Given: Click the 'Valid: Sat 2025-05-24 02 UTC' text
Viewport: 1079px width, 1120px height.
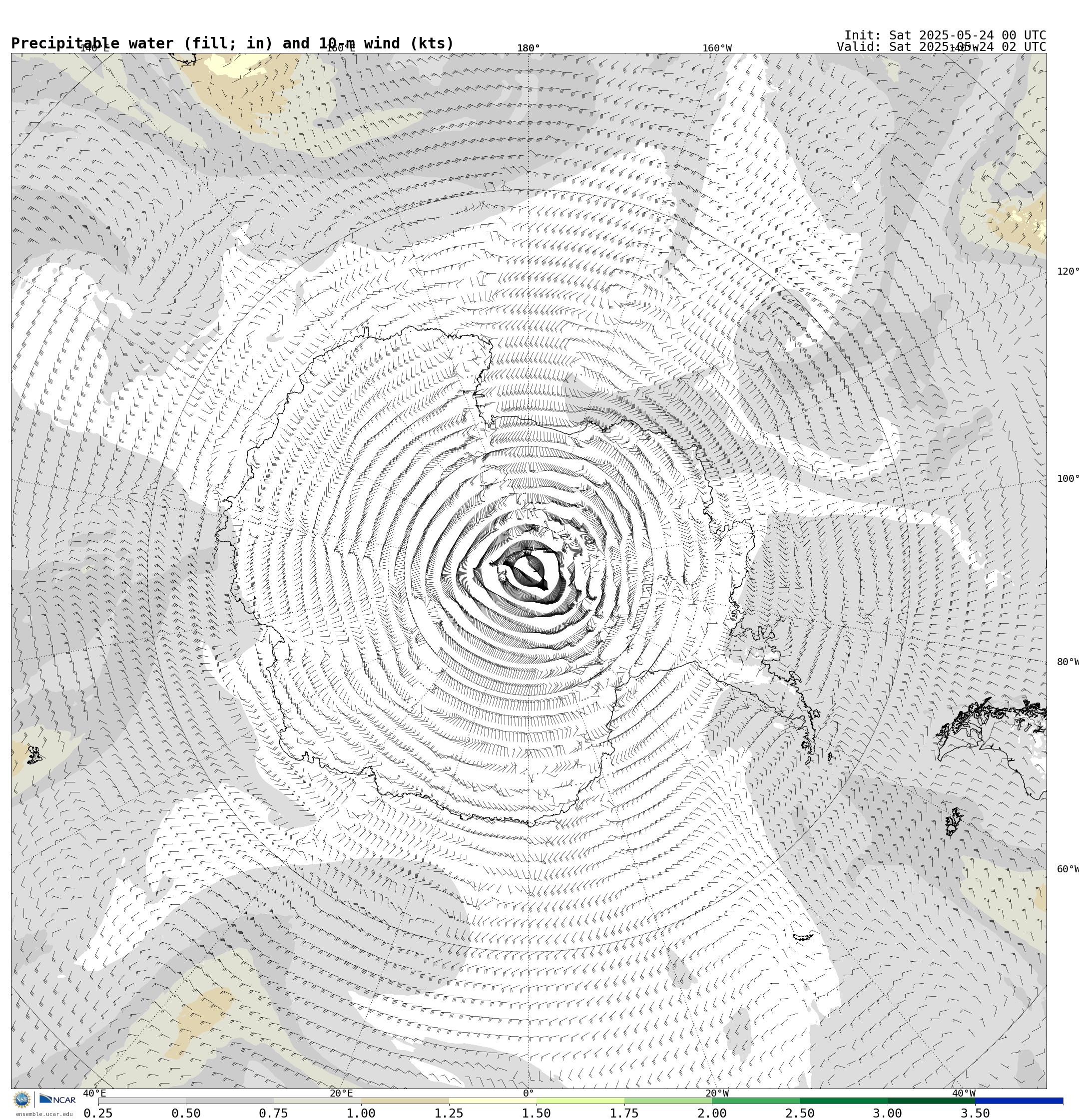Looking at the screenshot, I should (941, 47).
